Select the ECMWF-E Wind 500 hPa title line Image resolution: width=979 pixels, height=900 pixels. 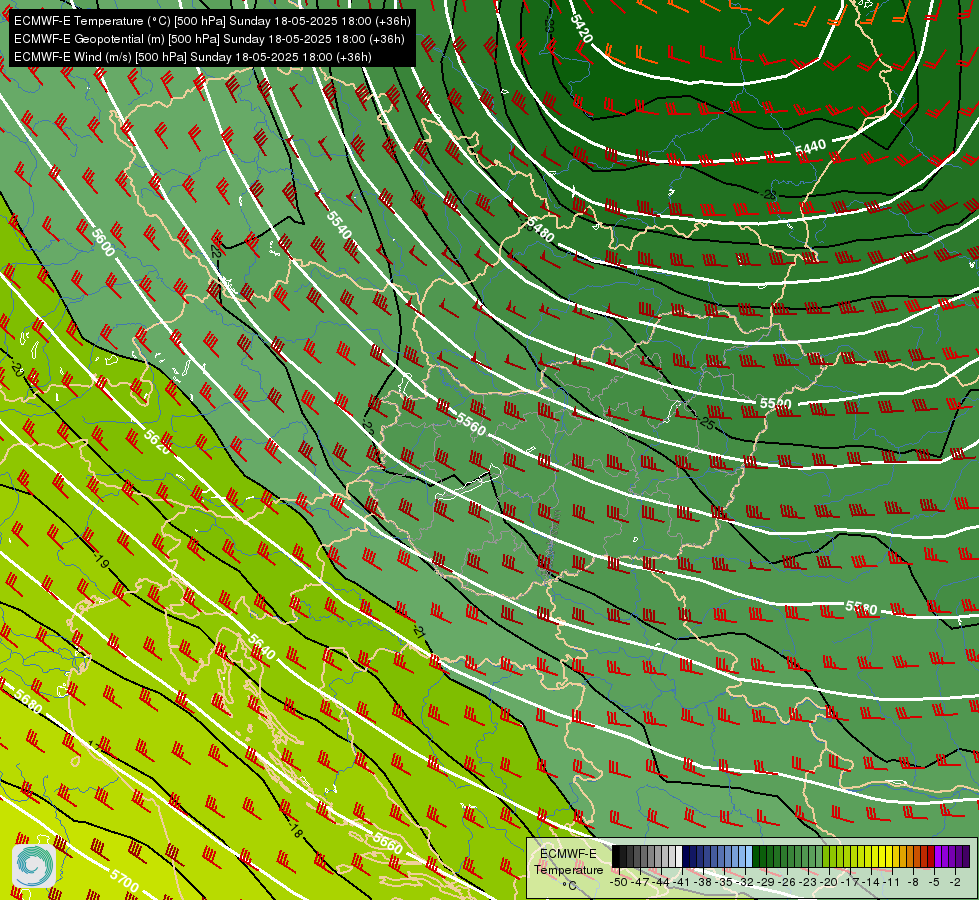(x=193, y=57)
